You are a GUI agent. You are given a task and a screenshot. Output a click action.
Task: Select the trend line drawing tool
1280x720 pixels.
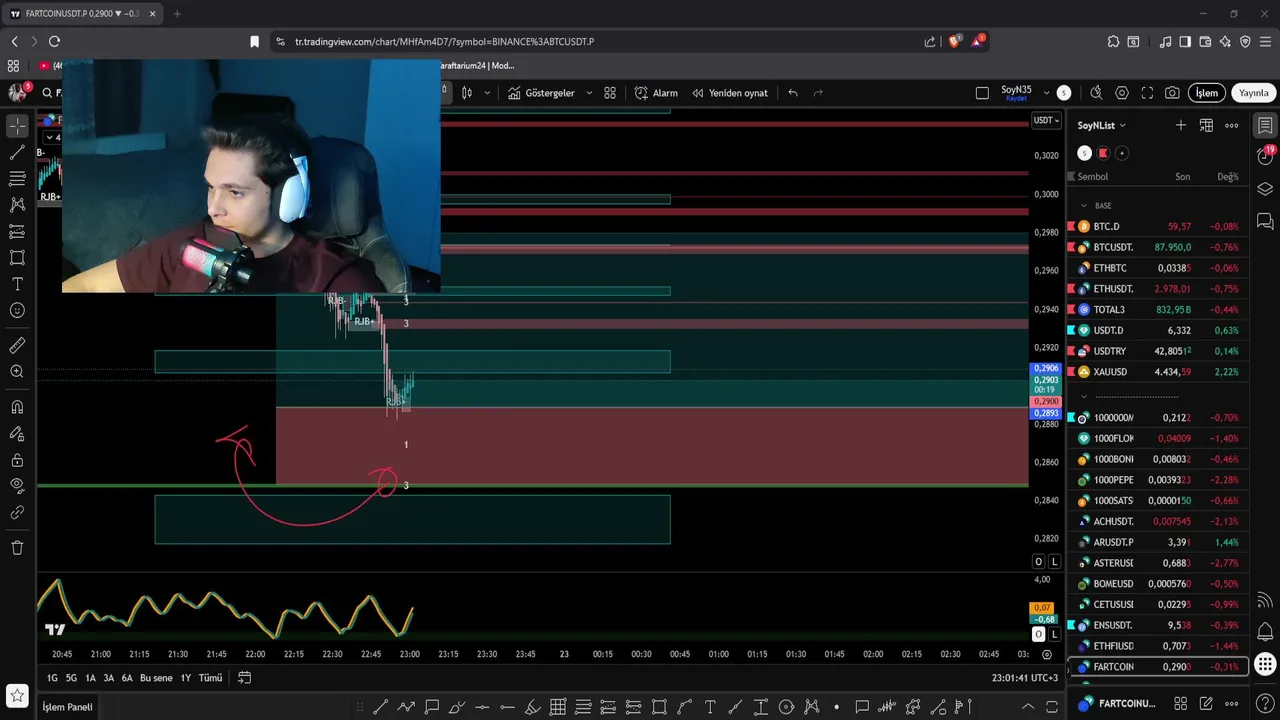[17, 152]
